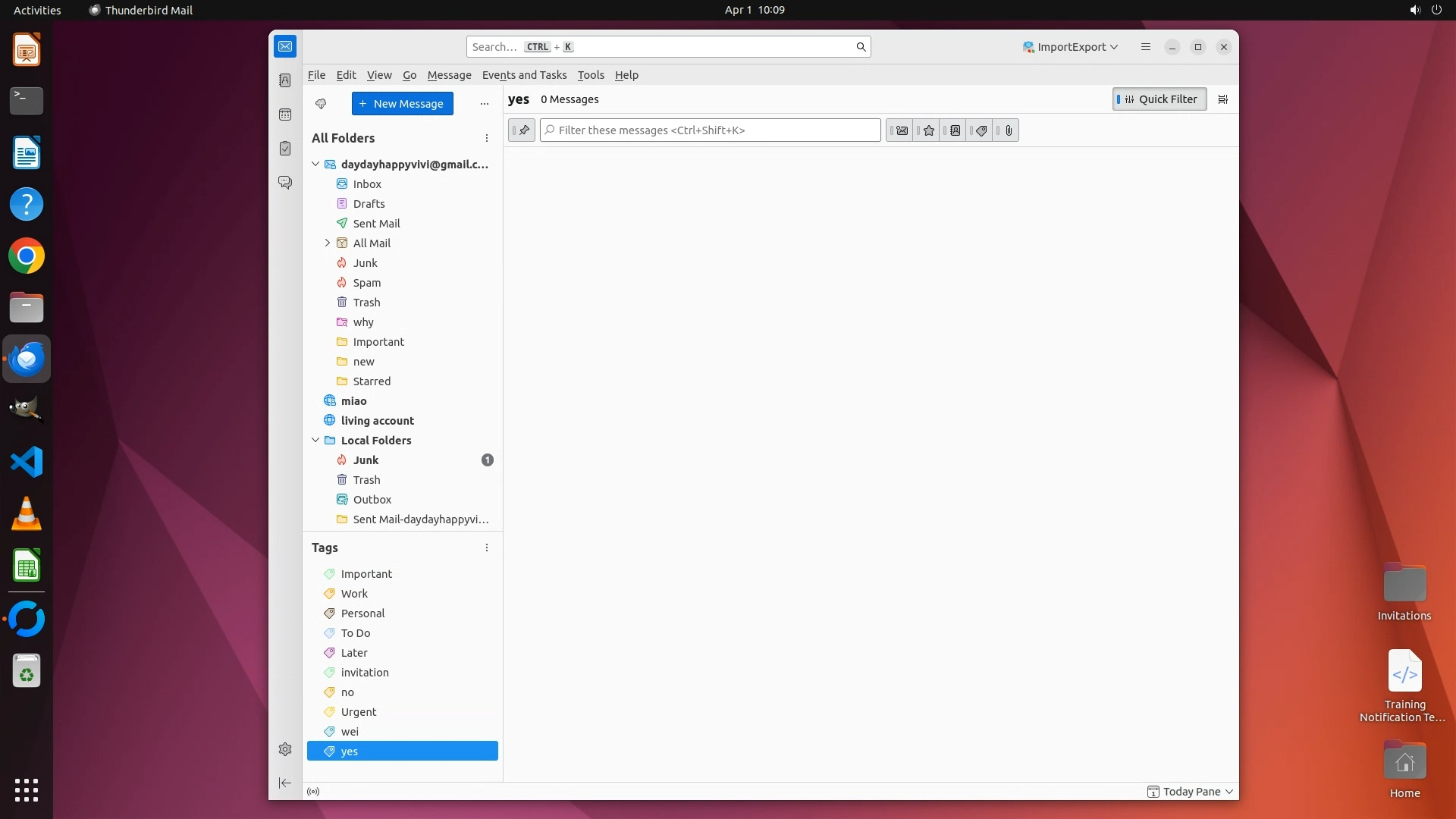Viewport: 1456px width, 819px height.
Task: Toggle keep filters pinned button
Action: point(522,130)
